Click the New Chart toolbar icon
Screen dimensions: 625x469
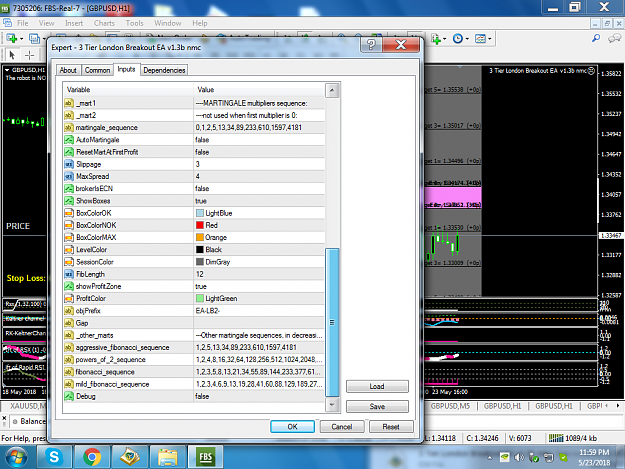[x=11, y=39]
